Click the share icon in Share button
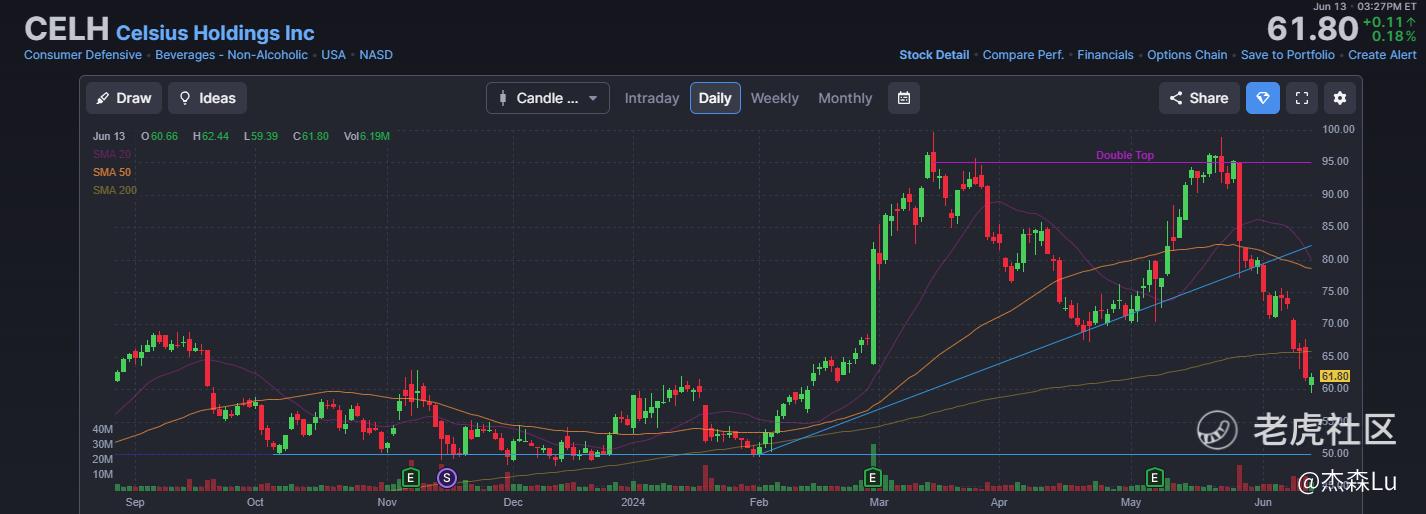This screenshot has width=1426, height=514. coord(1176,98)
